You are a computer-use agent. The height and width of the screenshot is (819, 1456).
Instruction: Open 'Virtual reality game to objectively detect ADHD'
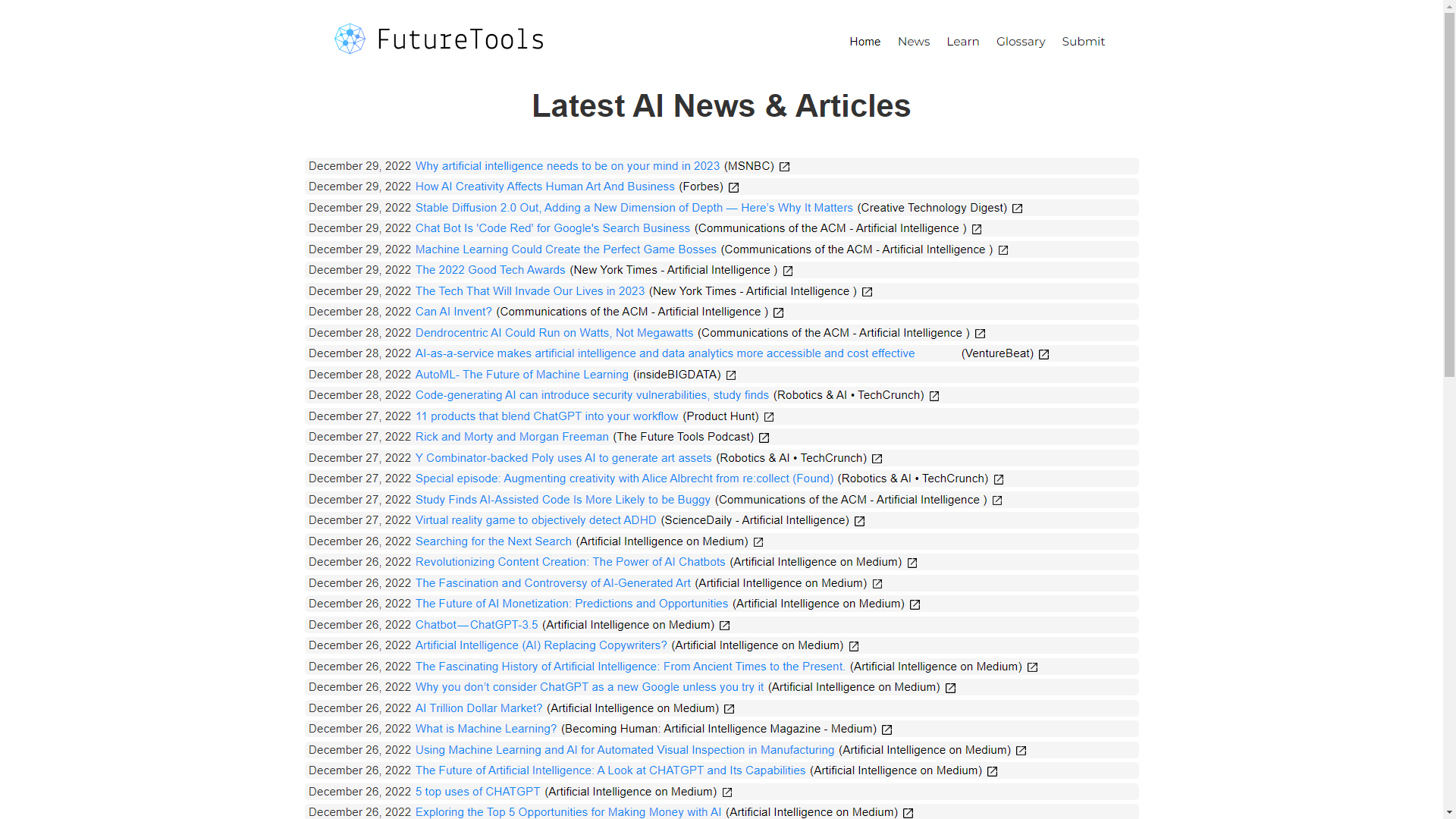pyautogui.click(x=535, y=520)
